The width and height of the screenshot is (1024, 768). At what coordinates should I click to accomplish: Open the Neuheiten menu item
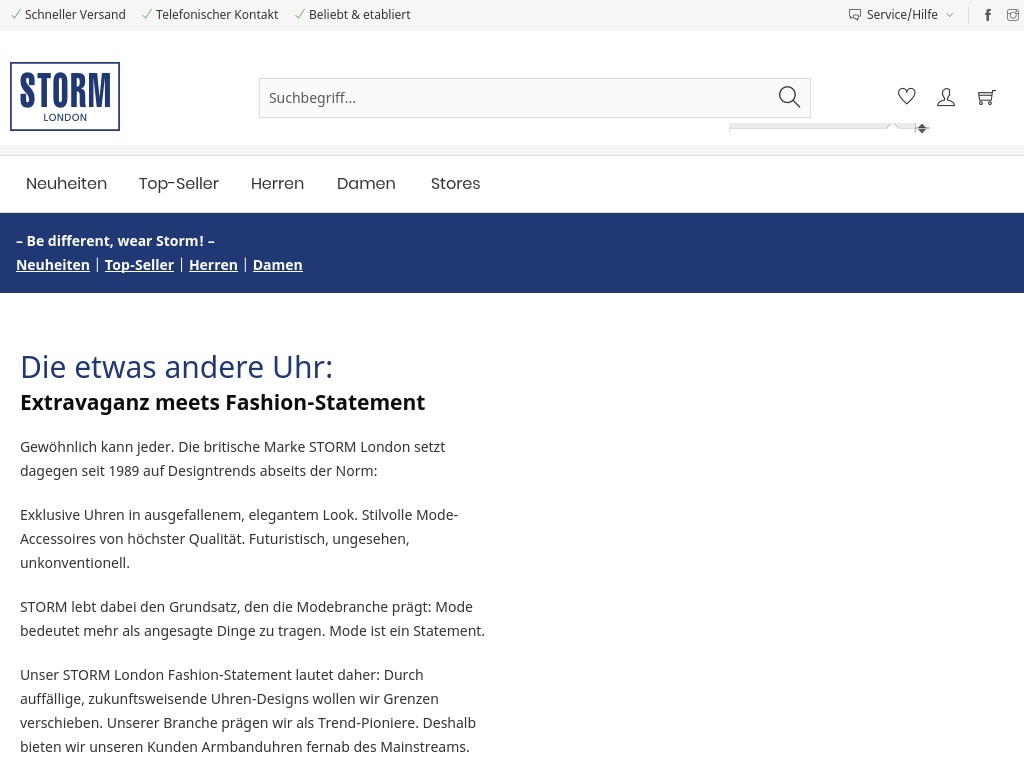click(66, 184)
